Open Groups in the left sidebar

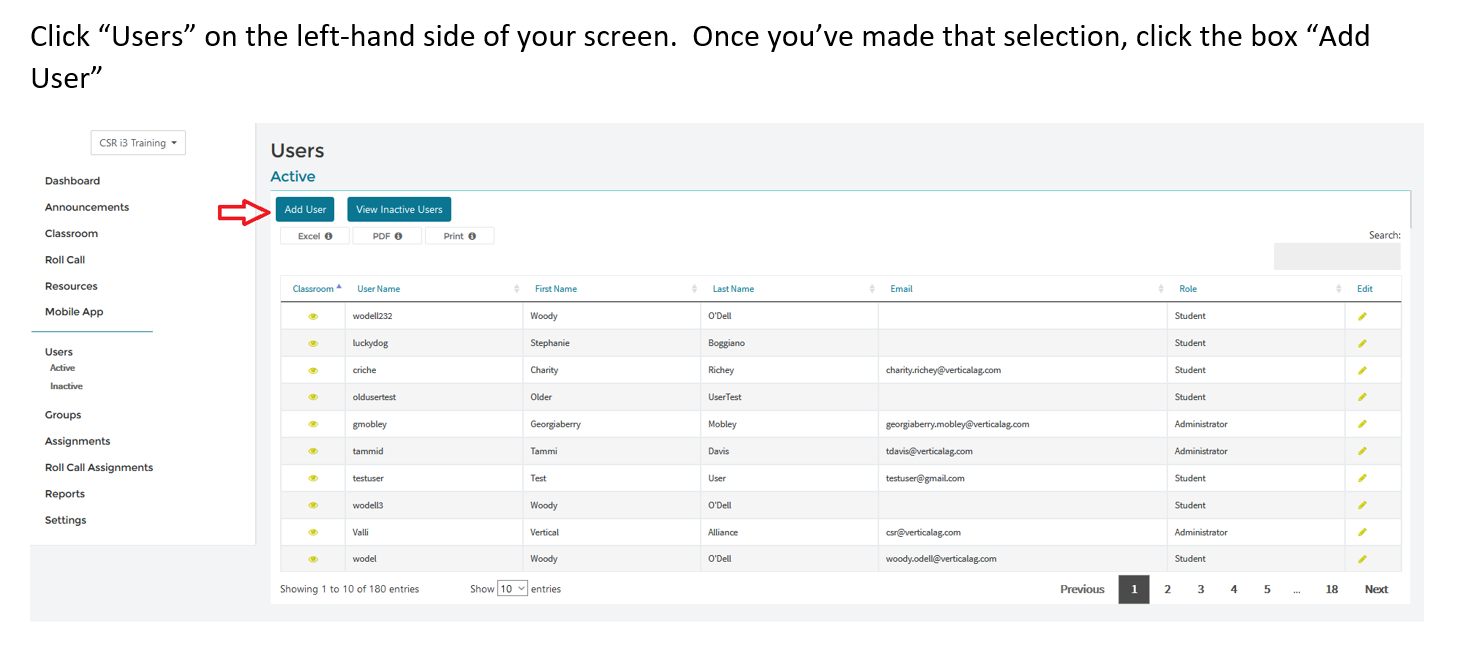point(63,415)
